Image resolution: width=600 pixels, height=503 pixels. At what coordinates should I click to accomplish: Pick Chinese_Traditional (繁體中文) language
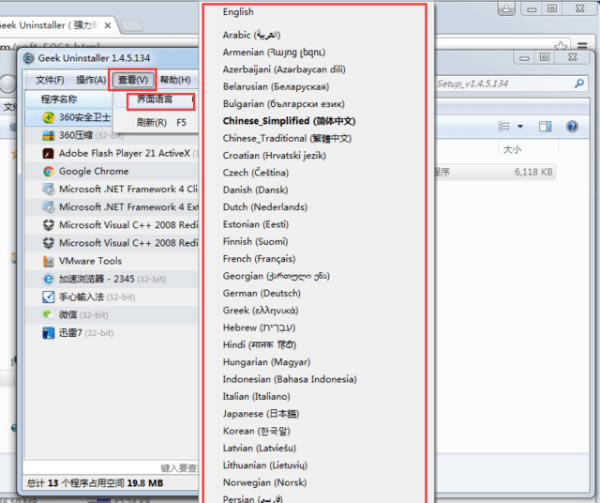pyautogui.click(x=288, y=137)
